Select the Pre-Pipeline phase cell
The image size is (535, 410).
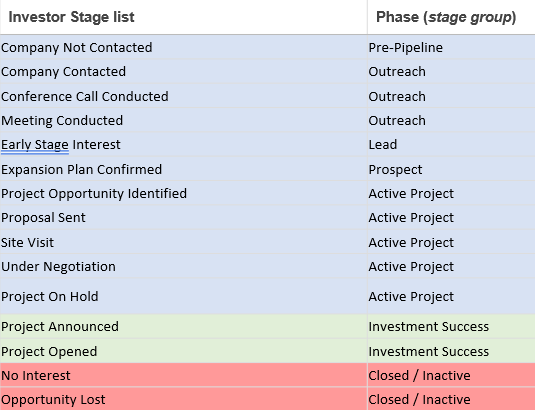[x=451, y=47]
